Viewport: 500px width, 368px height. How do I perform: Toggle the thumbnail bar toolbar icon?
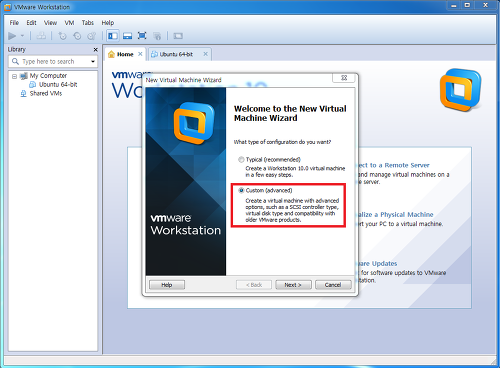pos(127,36)
